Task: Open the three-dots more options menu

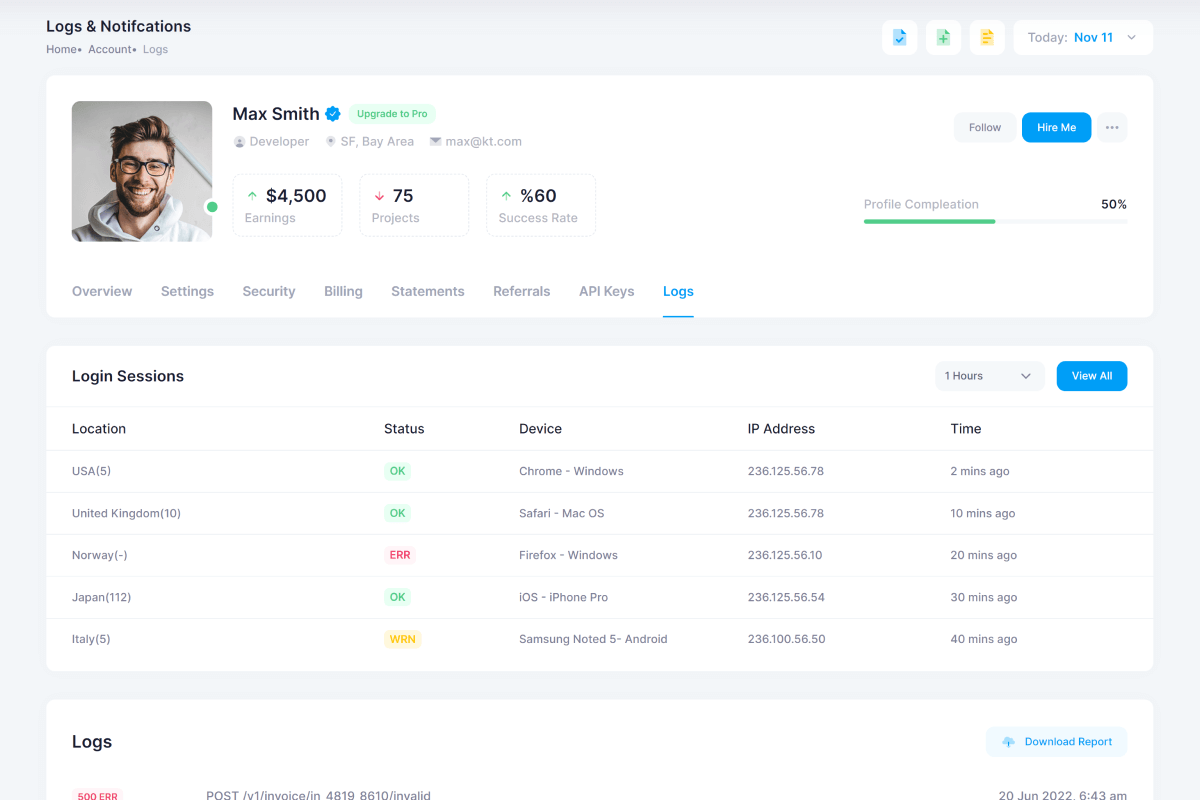Action: pyautogui.click(x=1112, y=128)
